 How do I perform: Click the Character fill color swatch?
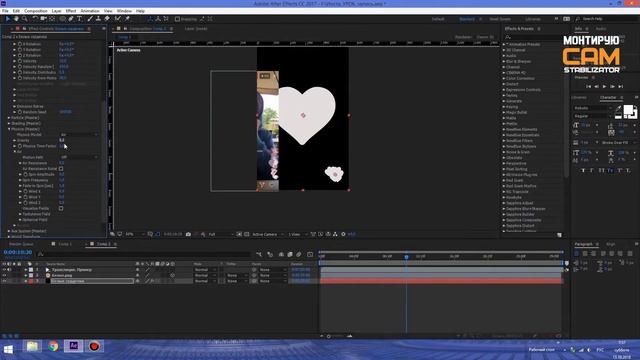coord(629,109)
